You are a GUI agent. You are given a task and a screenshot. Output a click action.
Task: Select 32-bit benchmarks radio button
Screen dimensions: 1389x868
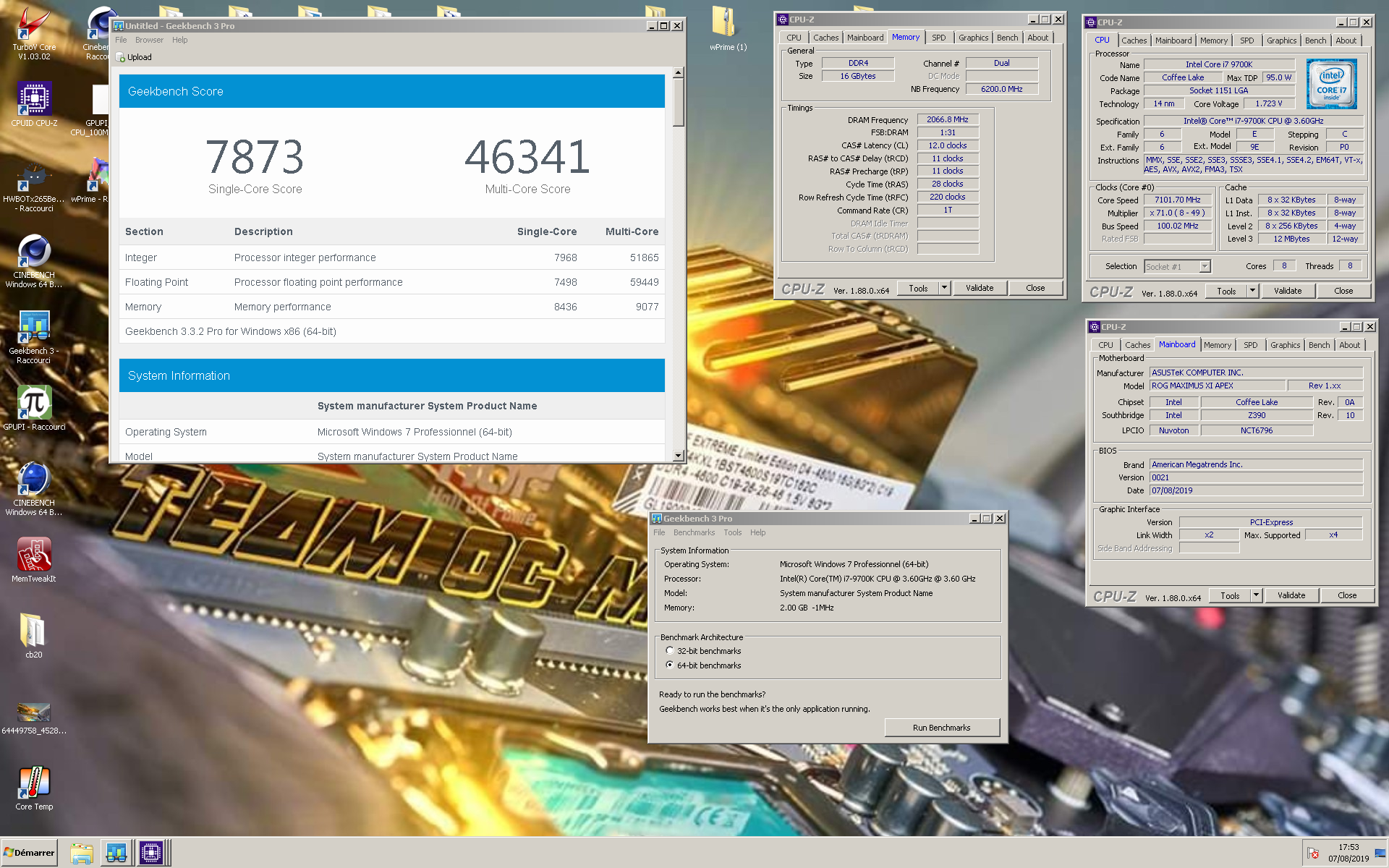pos(670,651)
